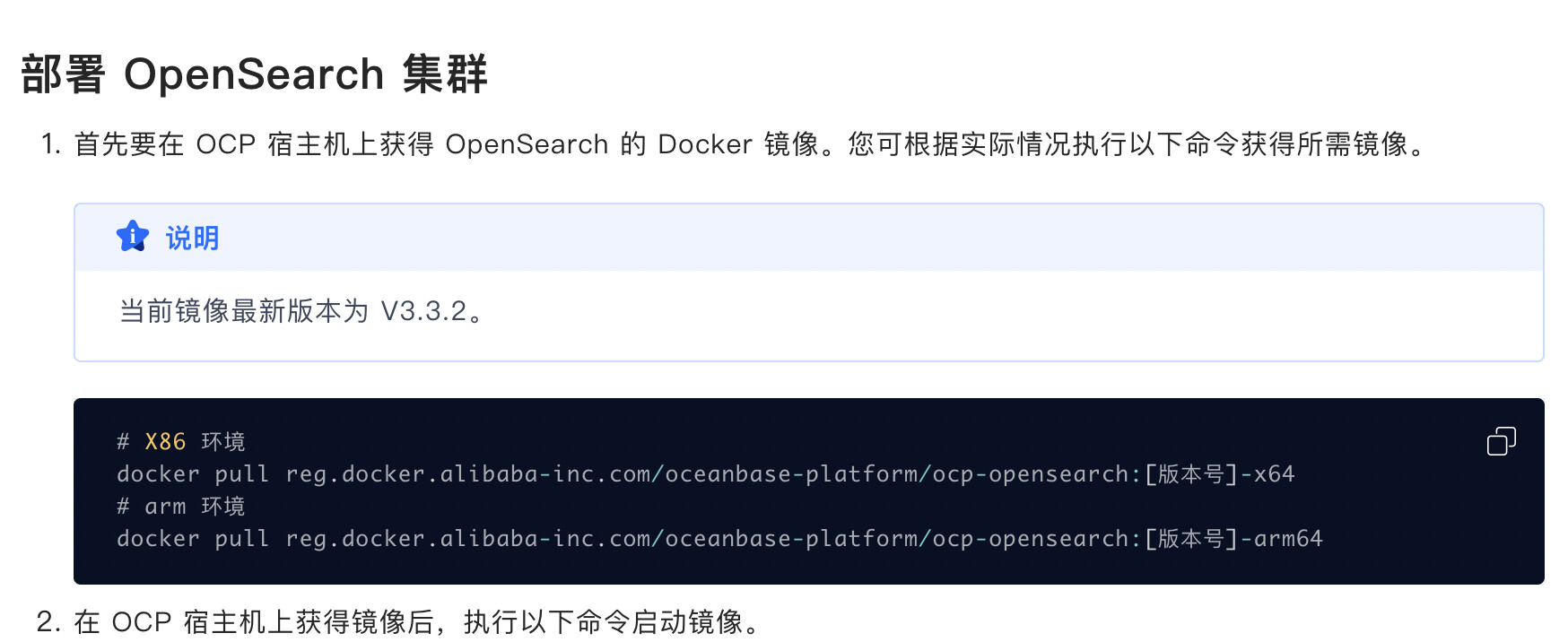The width and height of the screenshot is (1568, 642).
Task: Click list number 2. marker
Action: [x=48, y=621]
